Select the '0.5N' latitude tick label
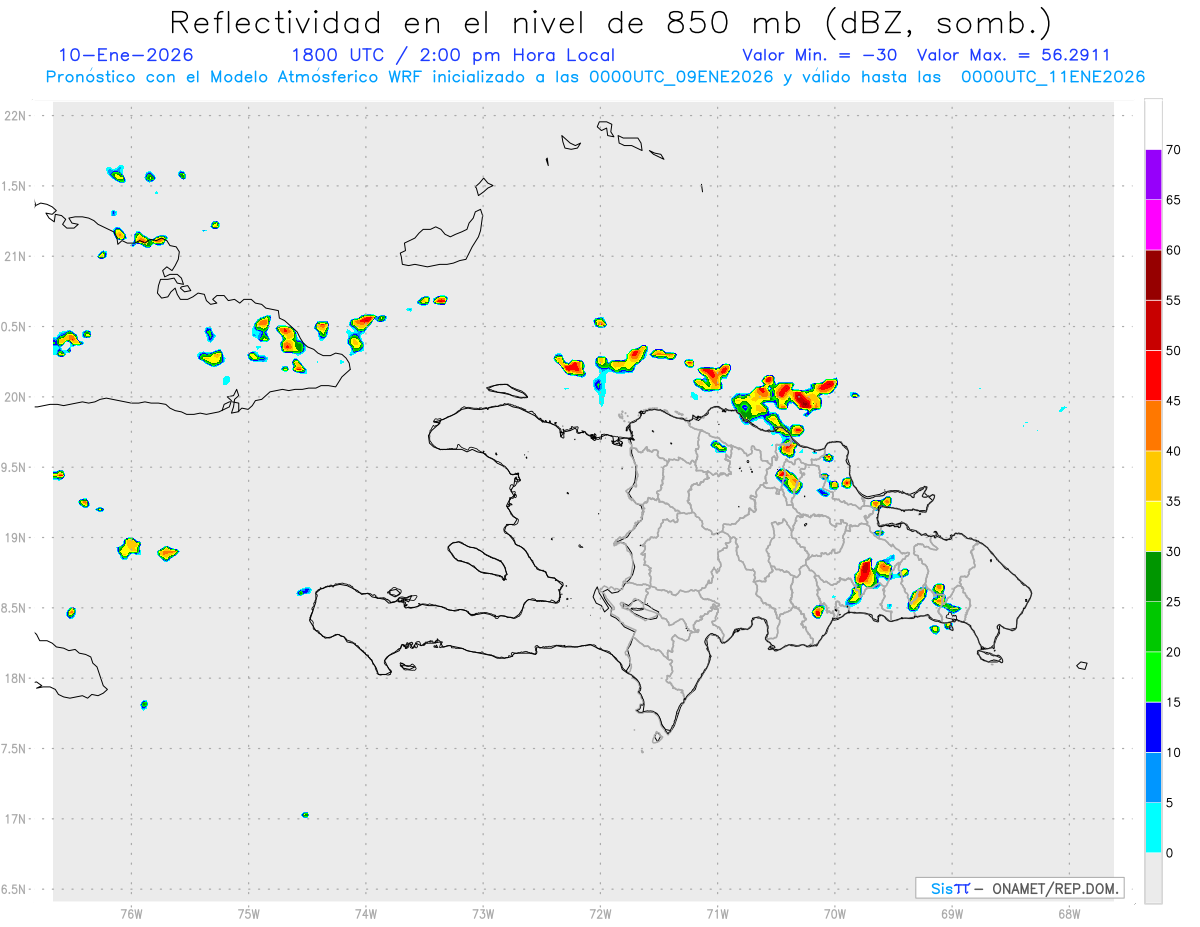 click(x=14, y=327)
